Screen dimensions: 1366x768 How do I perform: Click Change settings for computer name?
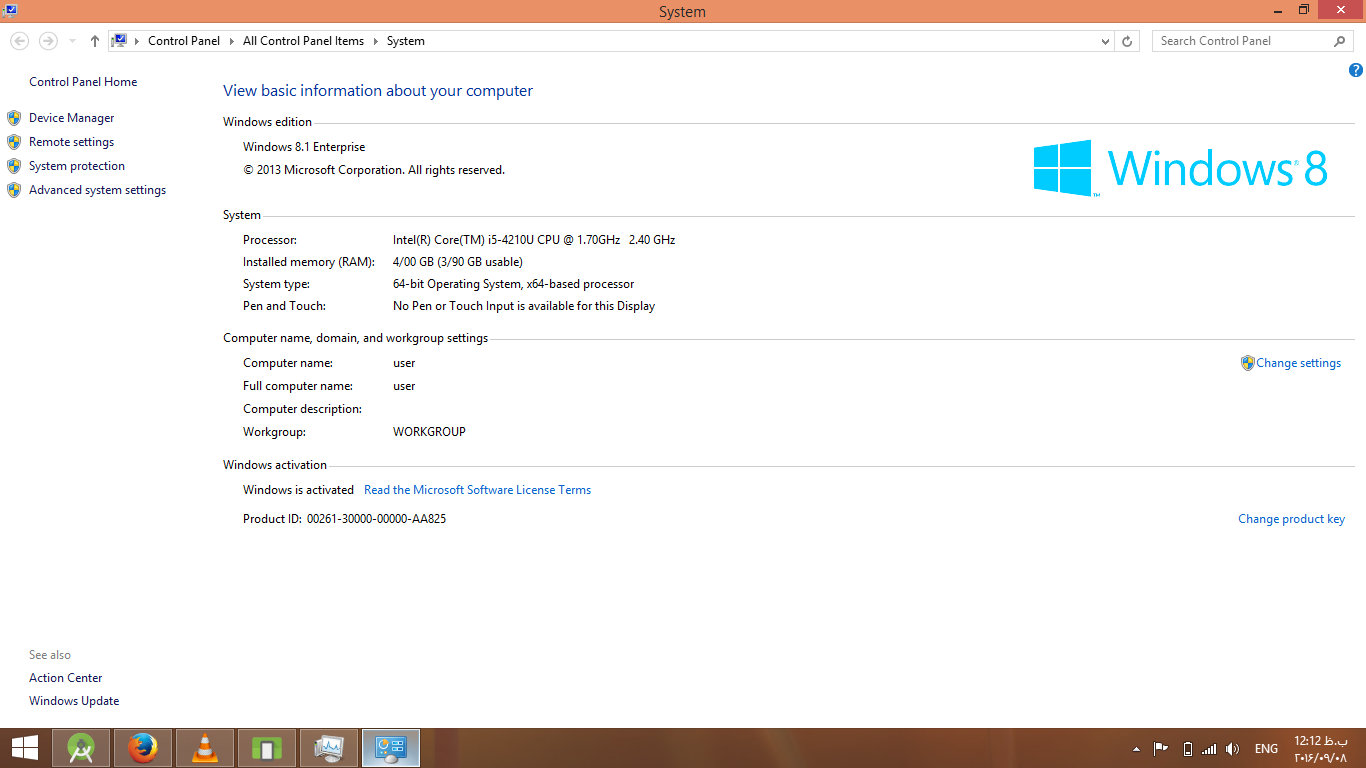coord(1299,363)
